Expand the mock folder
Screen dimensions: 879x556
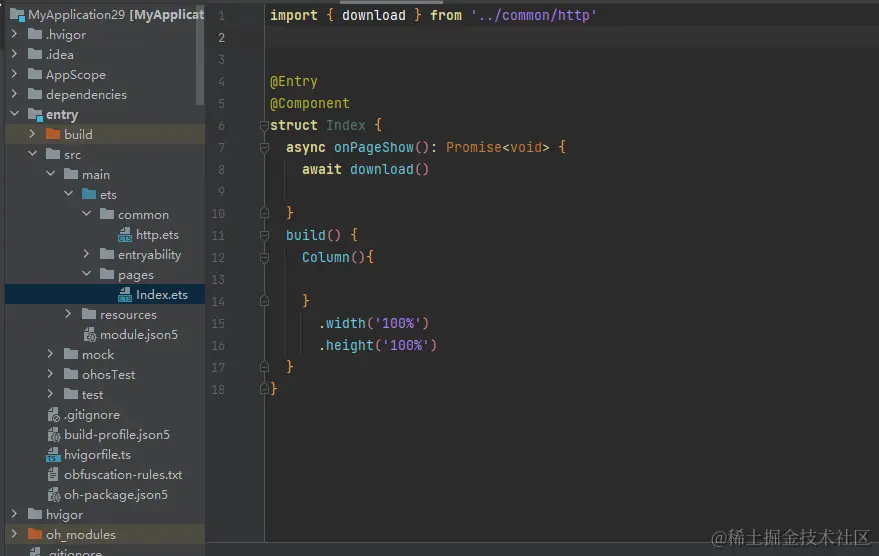coord(50,354)
